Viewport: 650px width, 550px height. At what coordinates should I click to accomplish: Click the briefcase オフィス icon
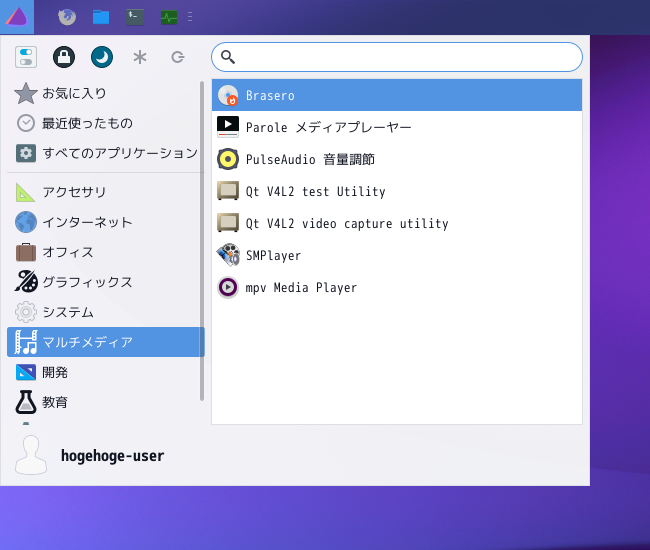pos(26,252)
